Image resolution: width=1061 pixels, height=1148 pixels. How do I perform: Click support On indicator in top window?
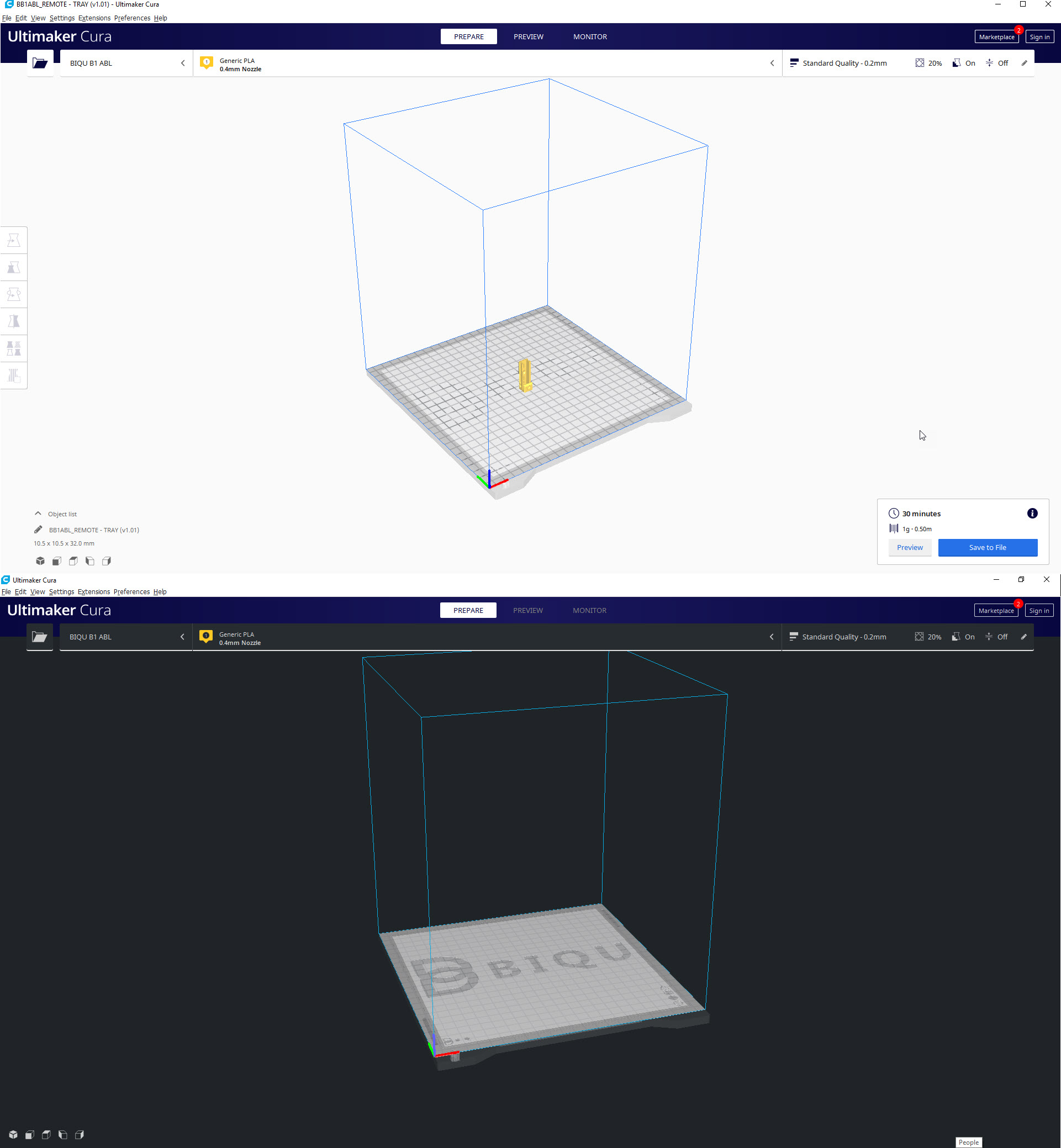point(964,63)
